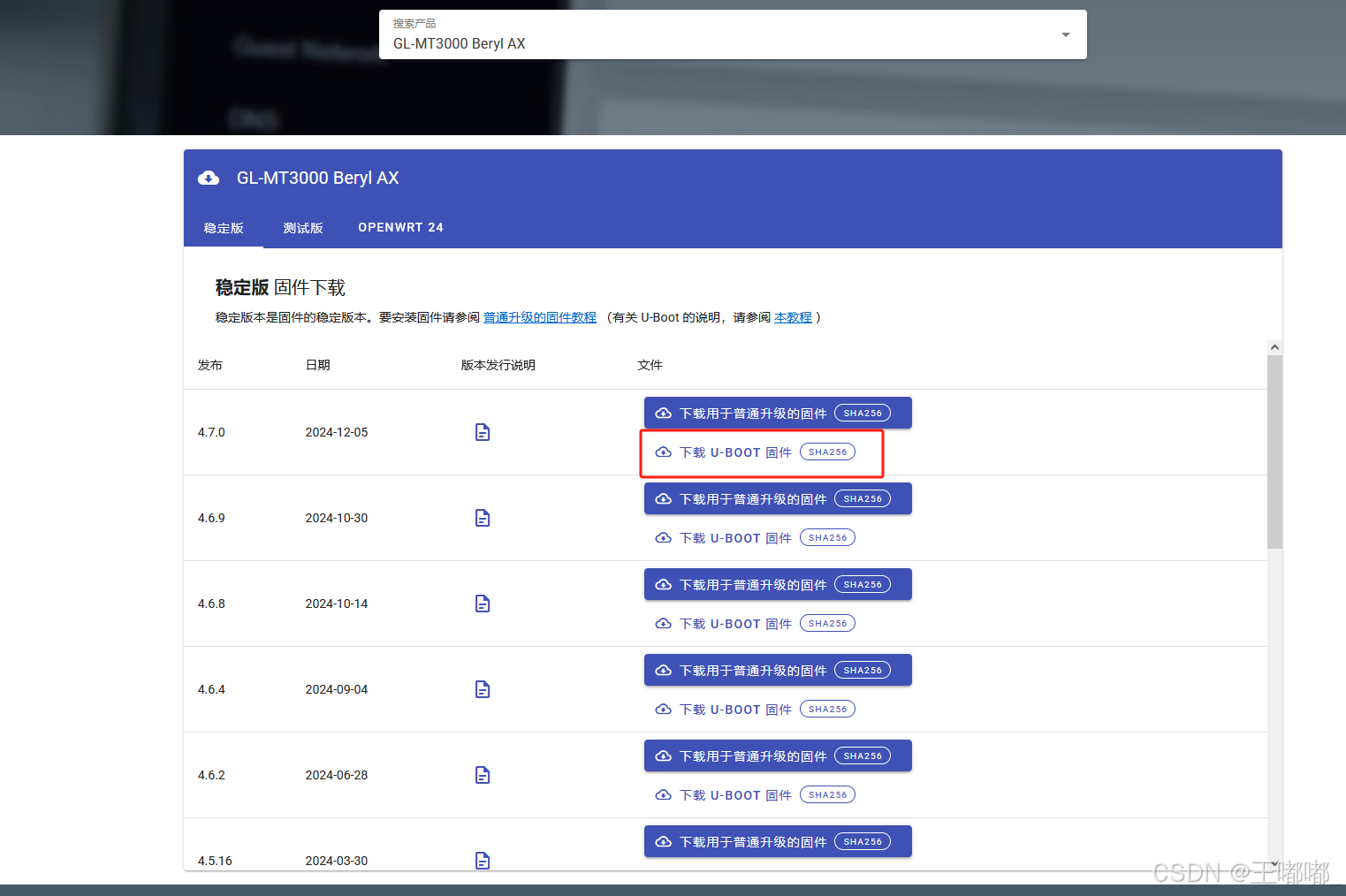Open release notes icon for version 4.6.4
This screenshot has width=1346, height=896.
pyautogui.click(x=483, y=689)
